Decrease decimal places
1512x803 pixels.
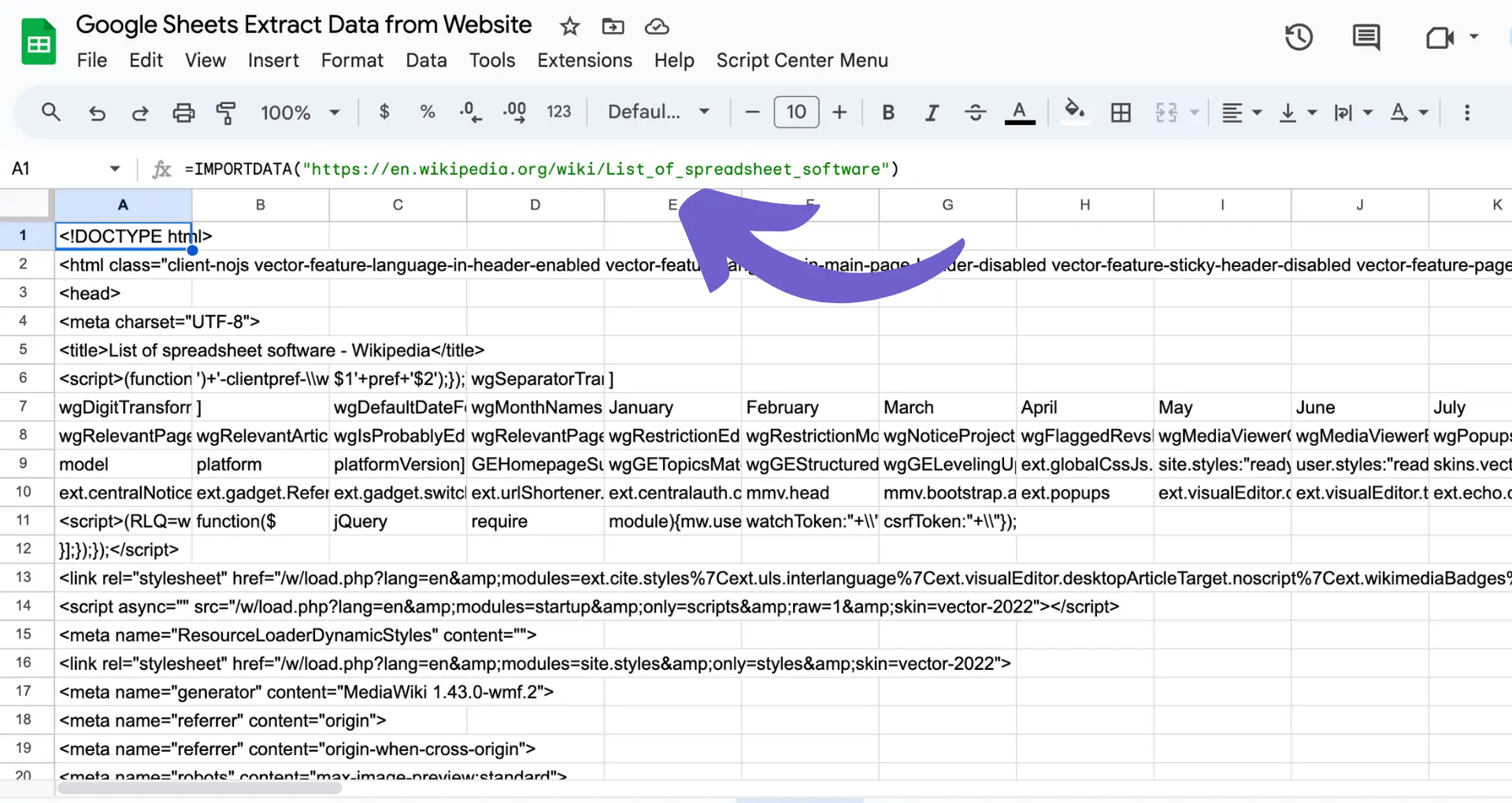(471, 112)
